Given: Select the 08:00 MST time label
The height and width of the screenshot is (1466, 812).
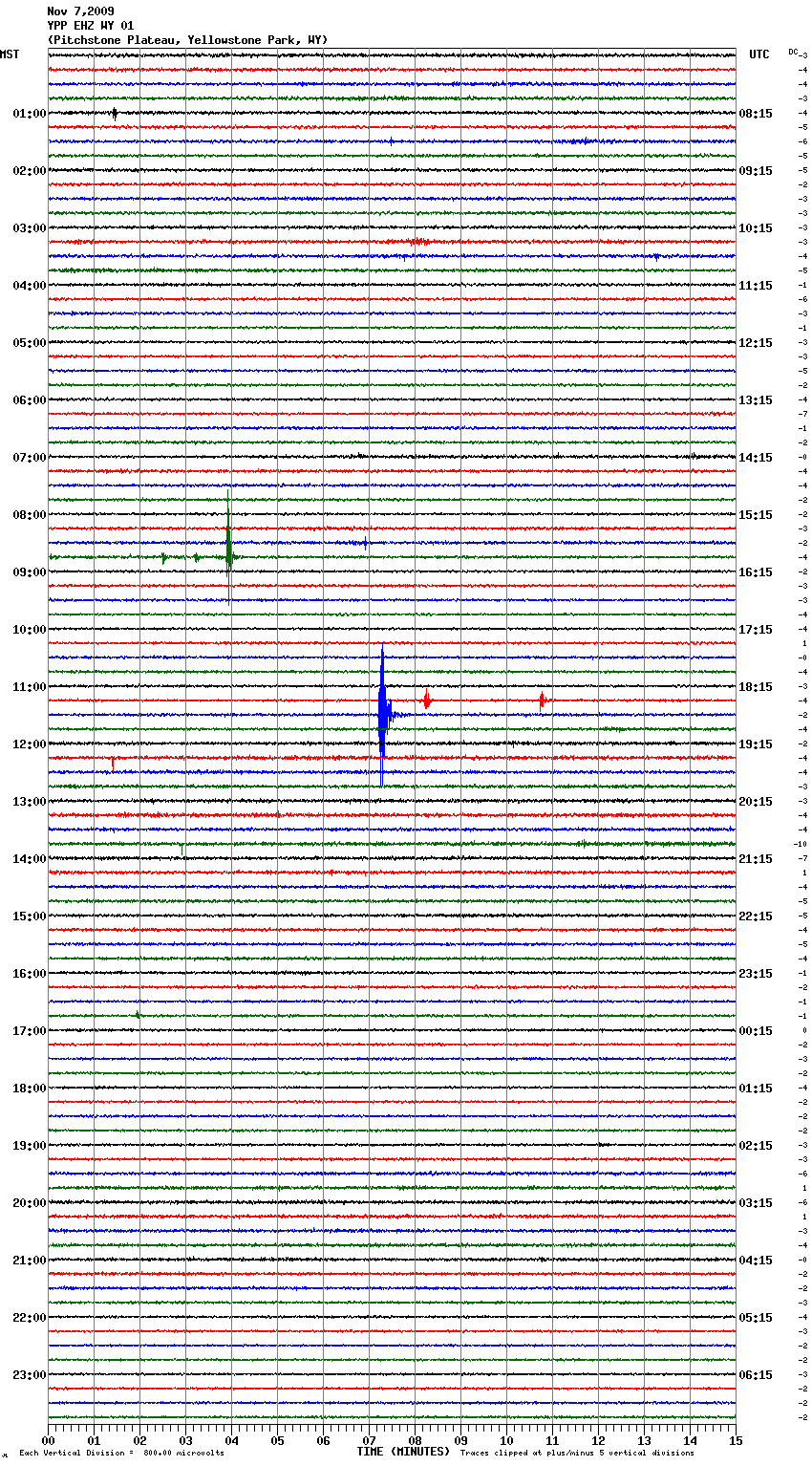Looking at the screenshot, I should point(30,515).
